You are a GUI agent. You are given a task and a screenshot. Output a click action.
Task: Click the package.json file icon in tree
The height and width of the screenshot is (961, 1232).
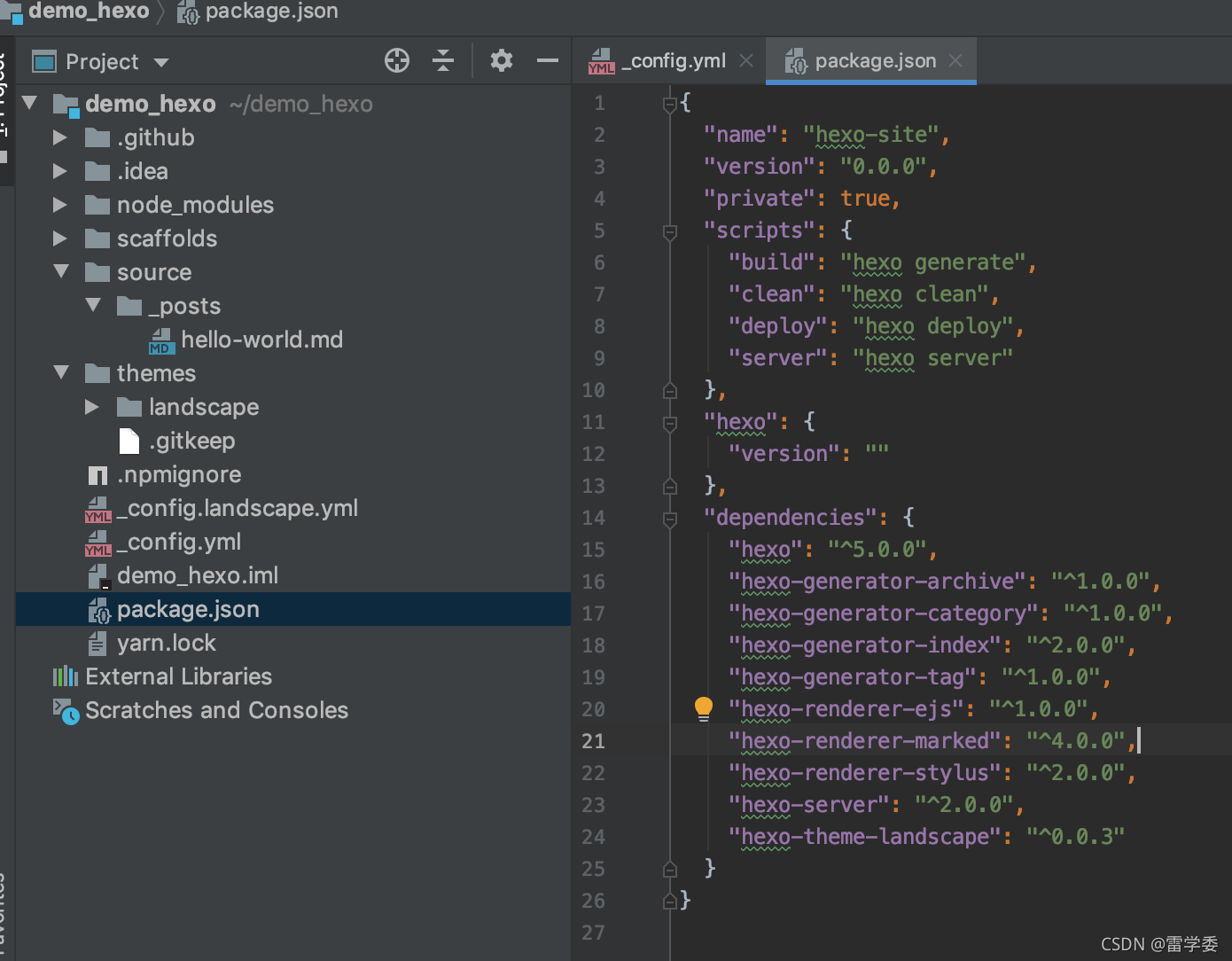[98, 610]
